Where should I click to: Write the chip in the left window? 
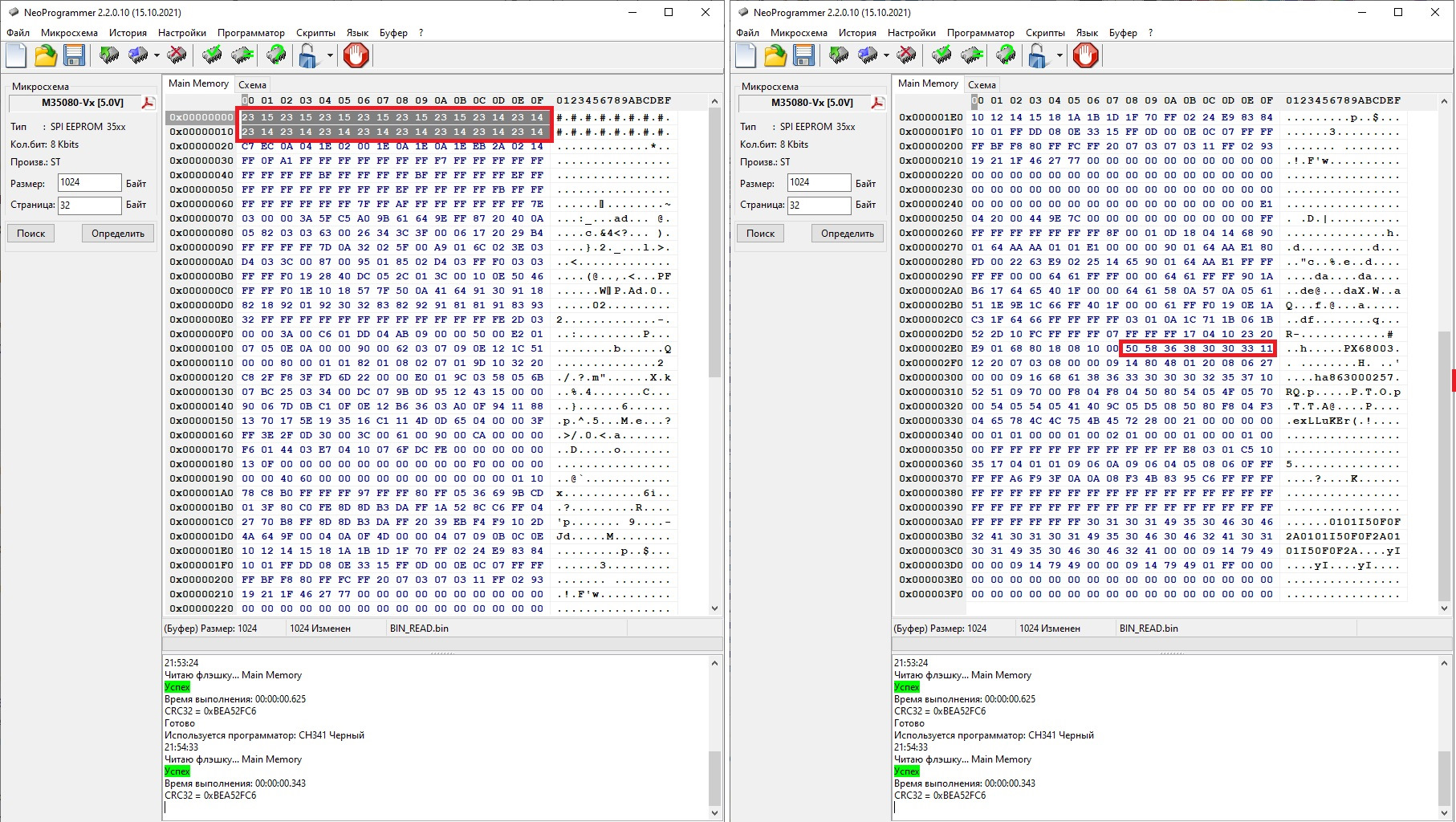(x=138, y=55)
